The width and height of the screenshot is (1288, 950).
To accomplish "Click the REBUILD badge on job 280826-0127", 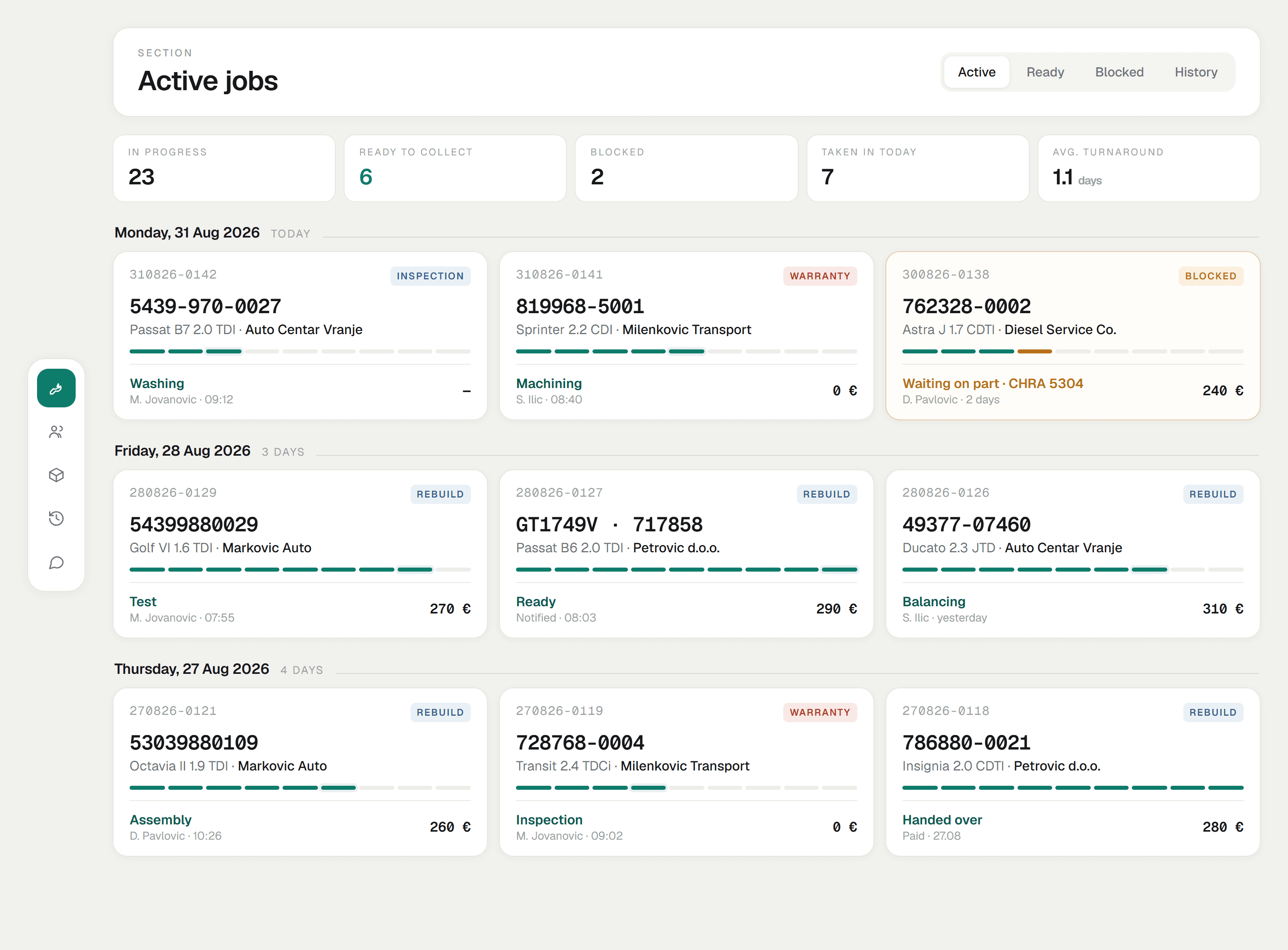I will tap(826, 494).
